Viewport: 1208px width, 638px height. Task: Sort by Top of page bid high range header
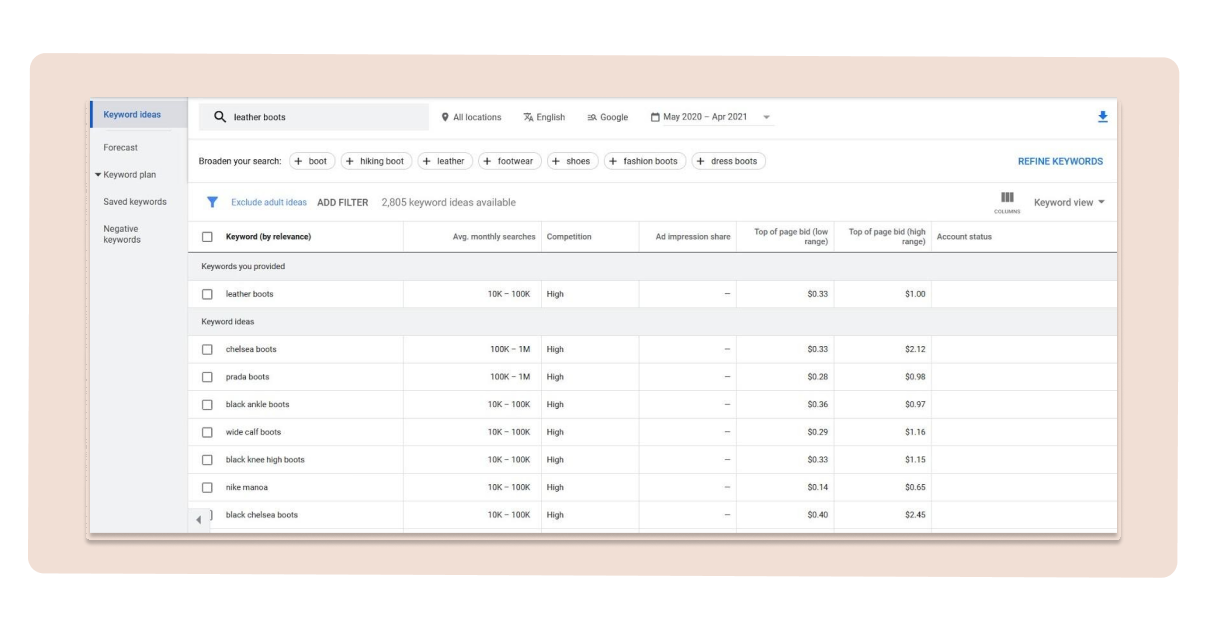tap(887, 237)
